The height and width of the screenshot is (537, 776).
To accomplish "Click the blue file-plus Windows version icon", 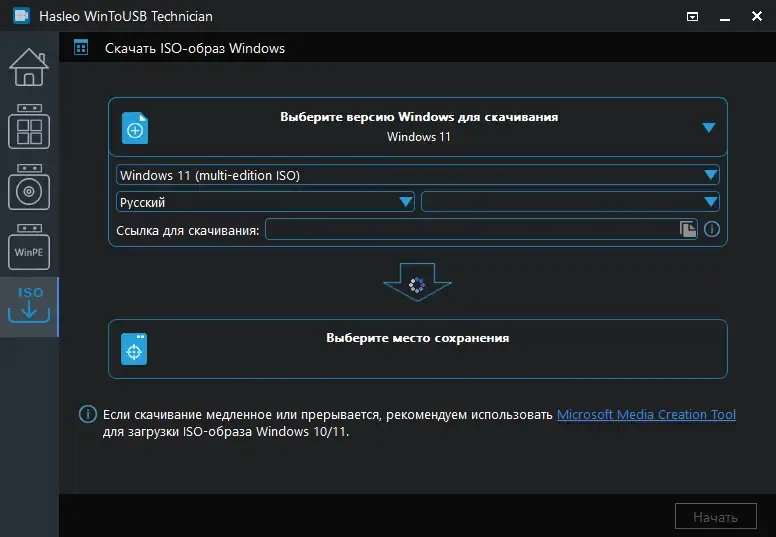I will (x=135, y=128).
